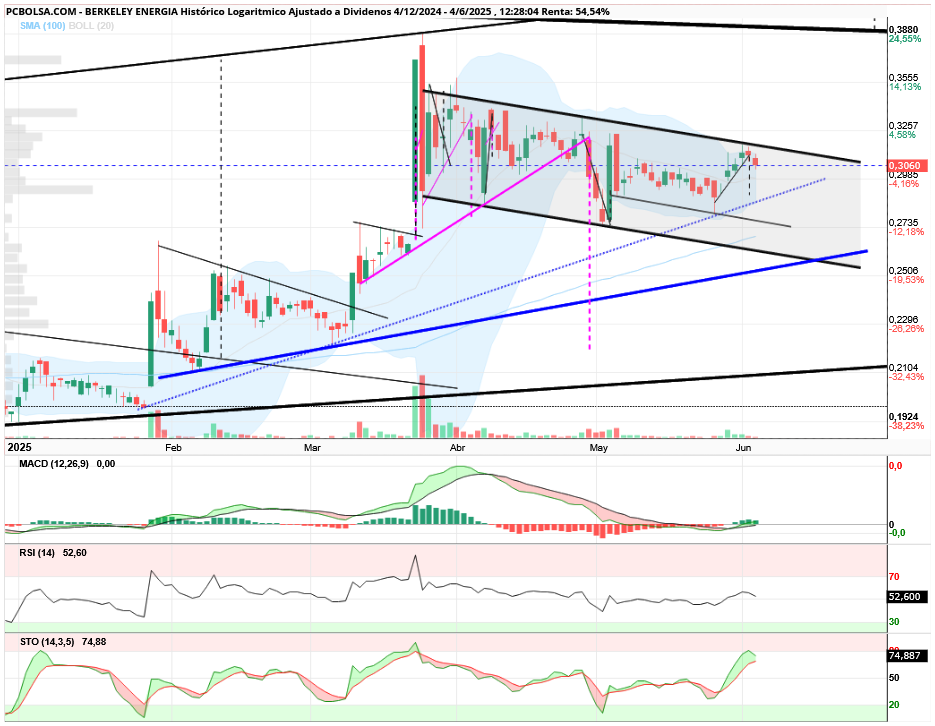Click the stochastic level label 50
Screen dimensions: 935x726
(894, 678)
